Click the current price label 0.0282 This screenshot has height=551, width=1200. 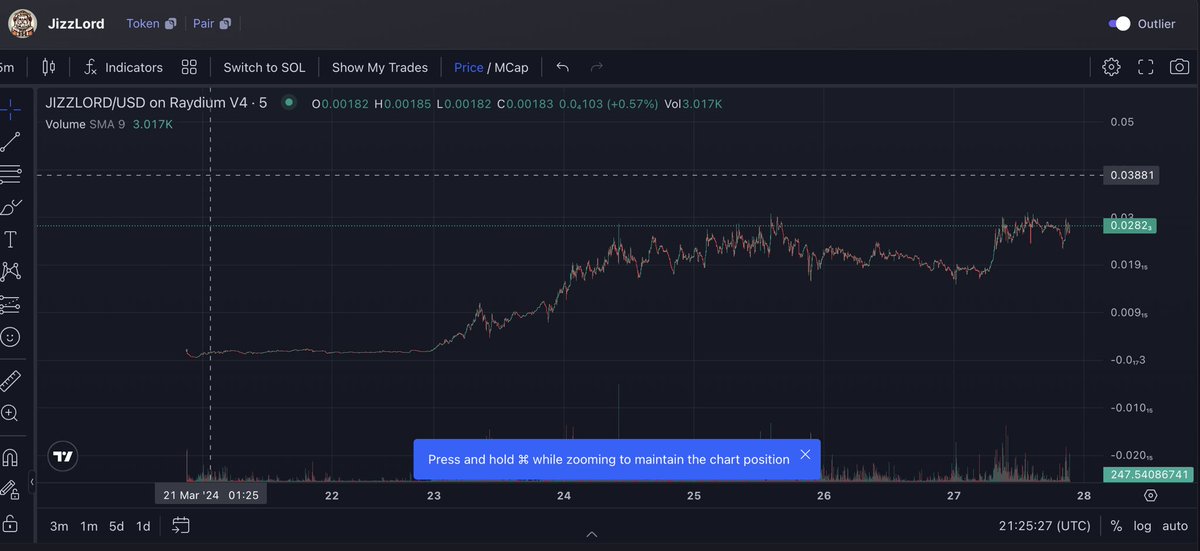click(x=1131, y=227)
